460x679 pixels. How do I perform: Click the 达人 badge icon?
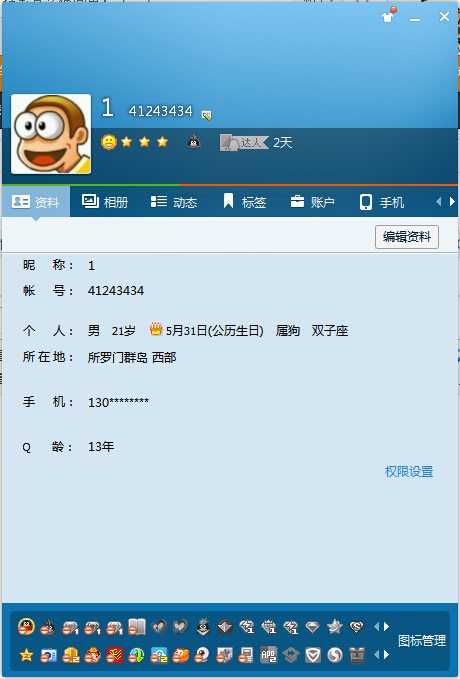point(244,142)
